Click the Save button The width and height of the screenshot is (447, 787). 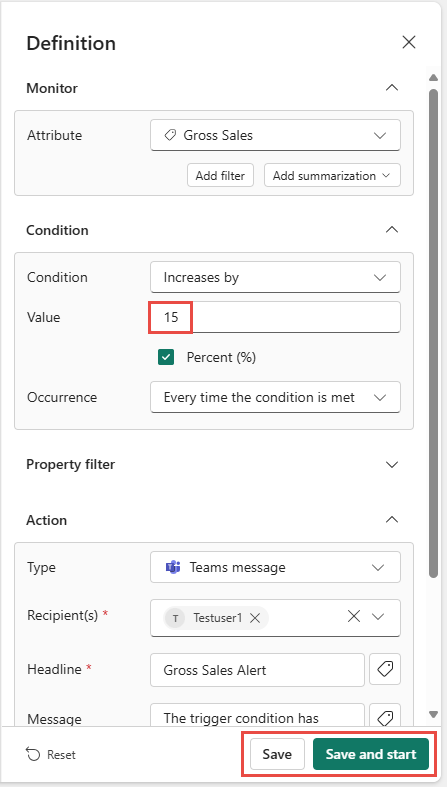click(x=277, y=754)
